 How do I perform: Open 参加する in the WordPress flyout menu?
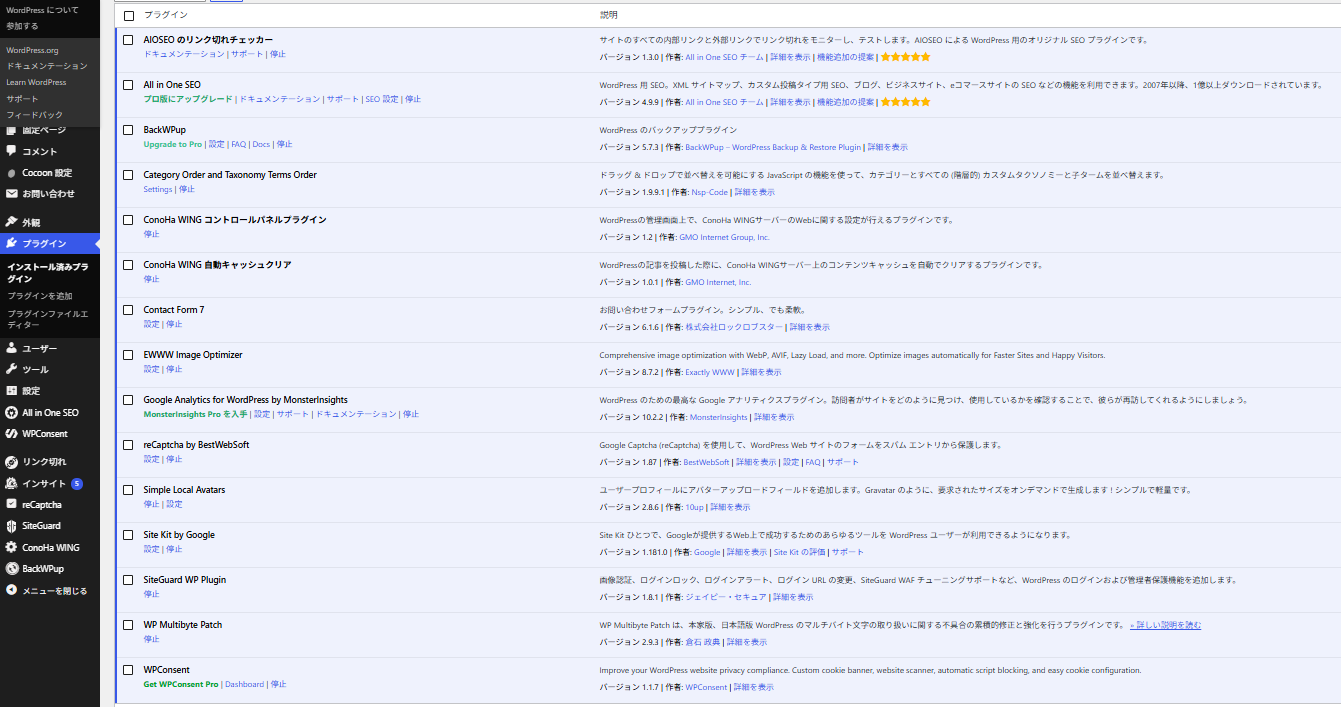22,26
